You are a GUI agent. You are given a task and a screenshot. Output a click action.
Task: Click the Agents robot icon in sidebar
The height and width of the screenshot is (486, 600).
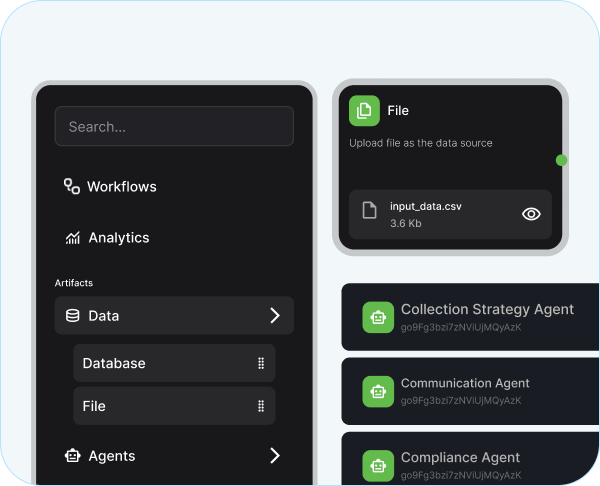point(72,456)
